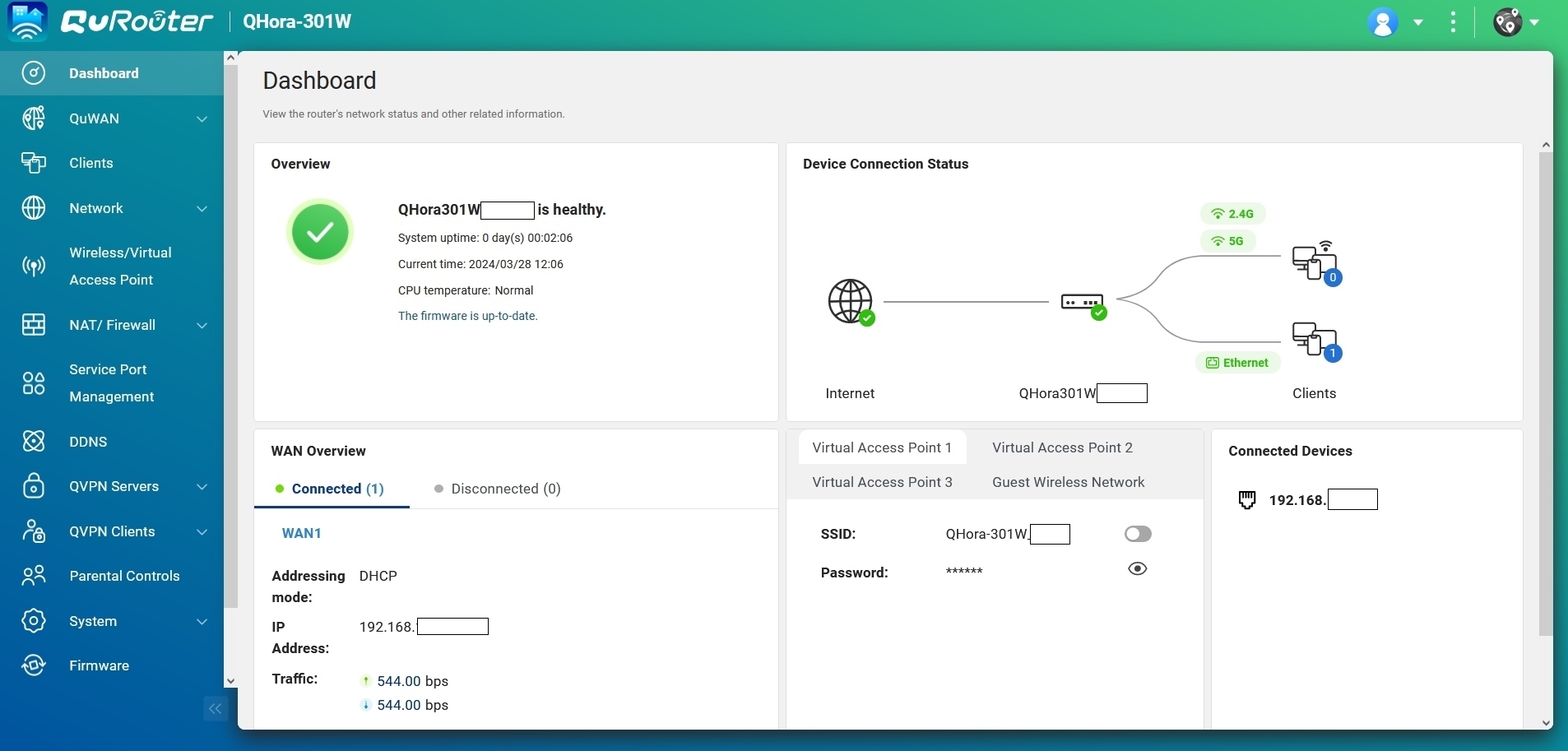1568x751 pixels.
Task: Click the download traffic 544.00 bps value
Action: click(x=412, y=705)
